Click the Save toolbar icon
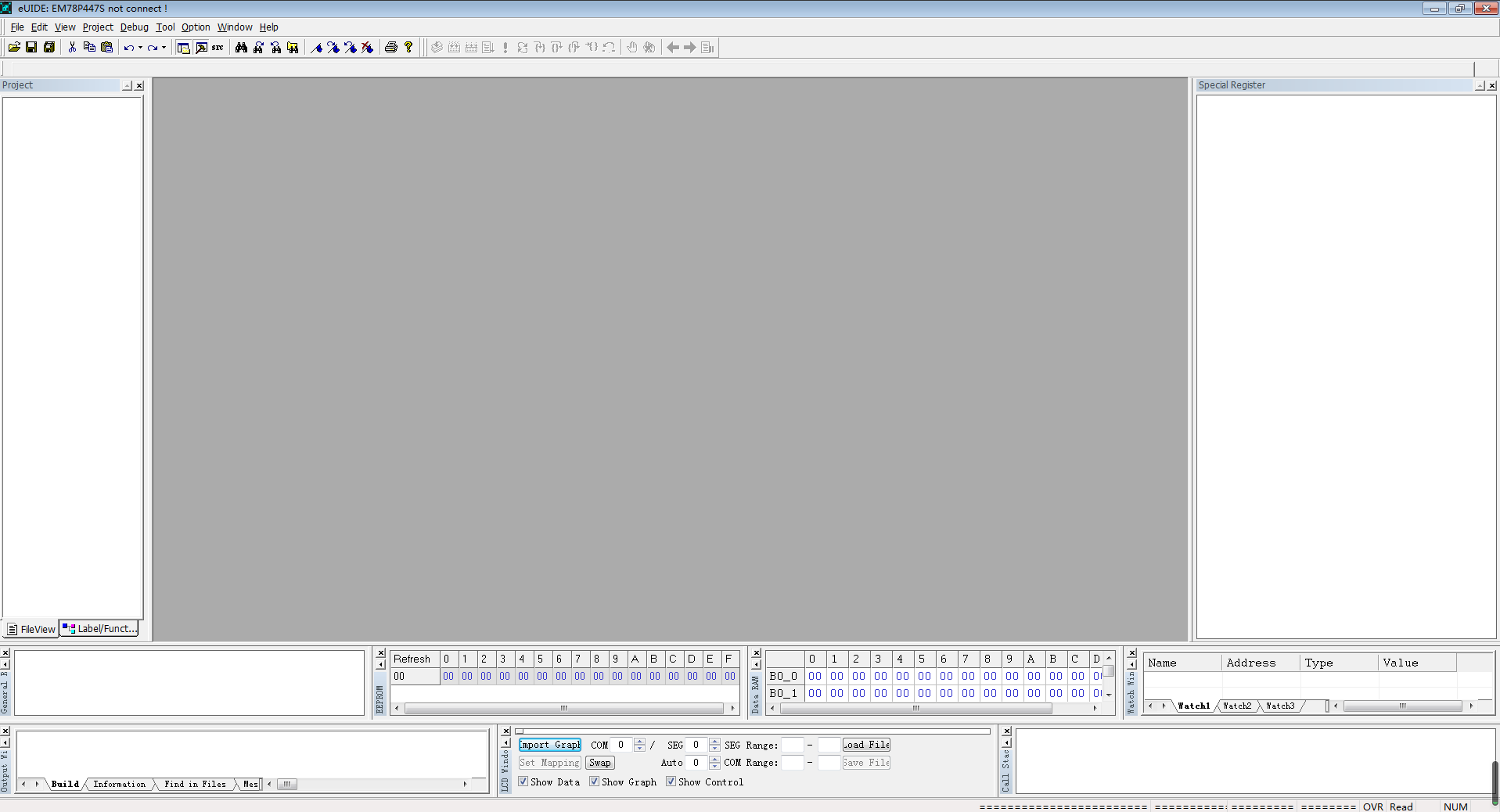1500x812 pixels. point(31,48)
